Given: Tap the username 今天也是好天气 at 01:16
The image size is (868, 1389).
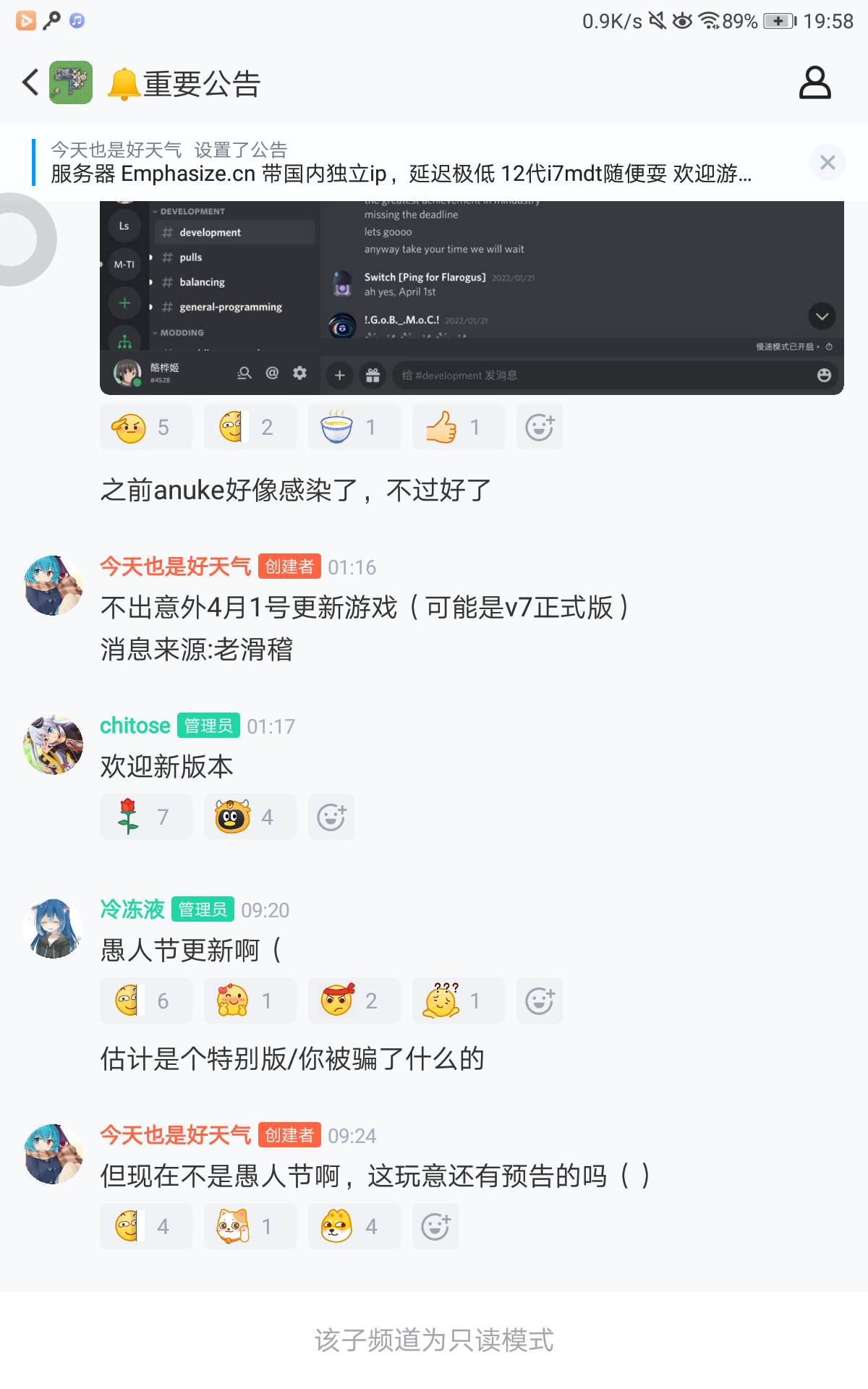Looking at the screenshot, I should 176,566.
